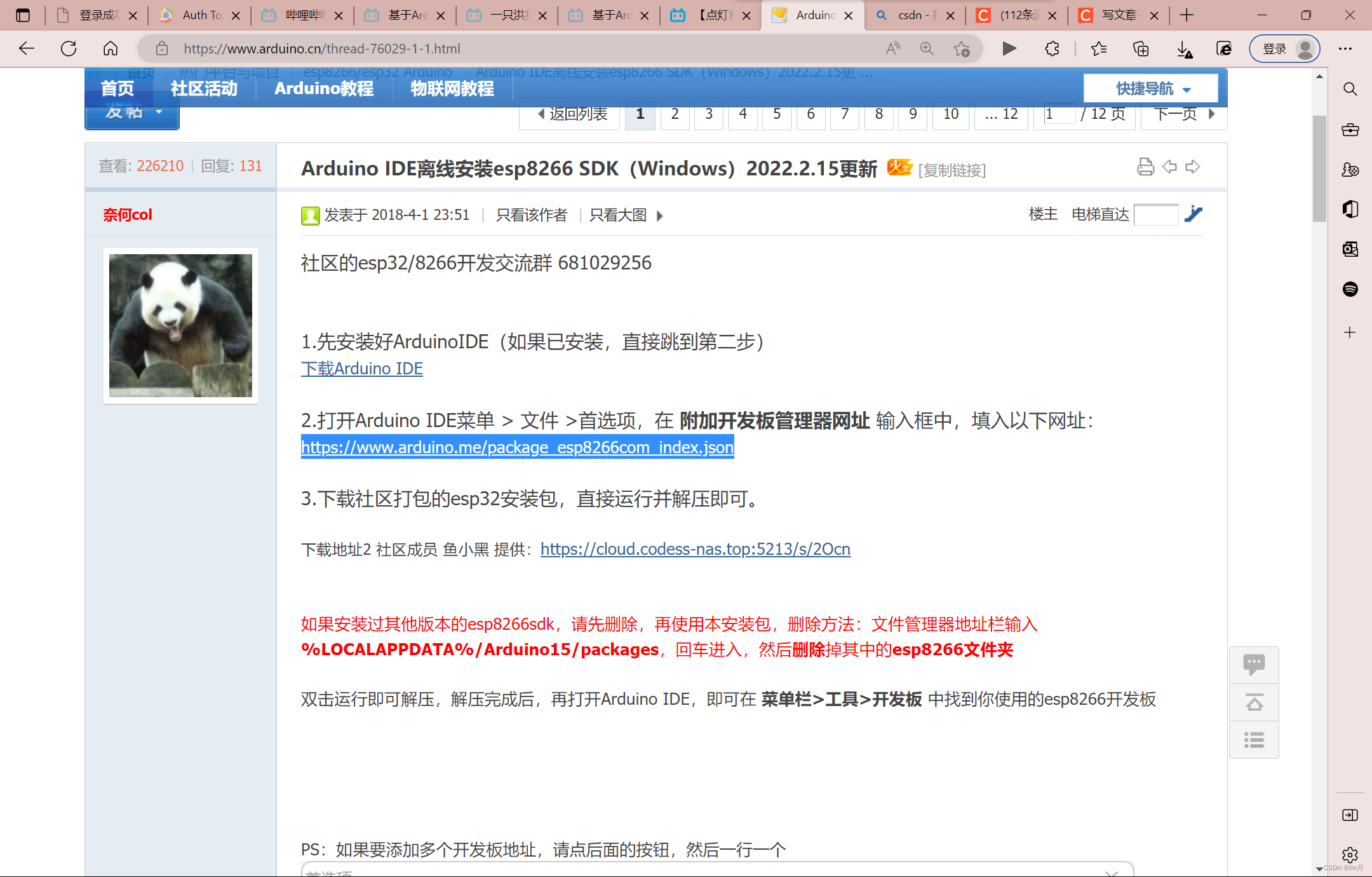1372x877 pixels.
Task: Click the play button in toolbar
Action: (1009, 49)
